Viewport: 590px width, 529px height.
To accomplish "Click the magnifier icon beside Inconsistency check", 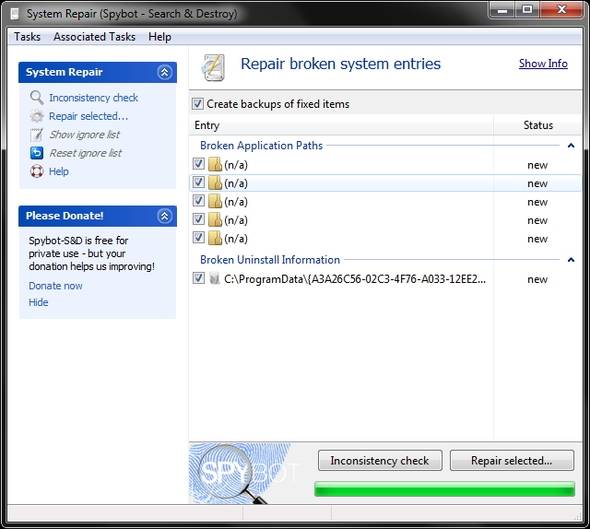I will tap(36, 97).
